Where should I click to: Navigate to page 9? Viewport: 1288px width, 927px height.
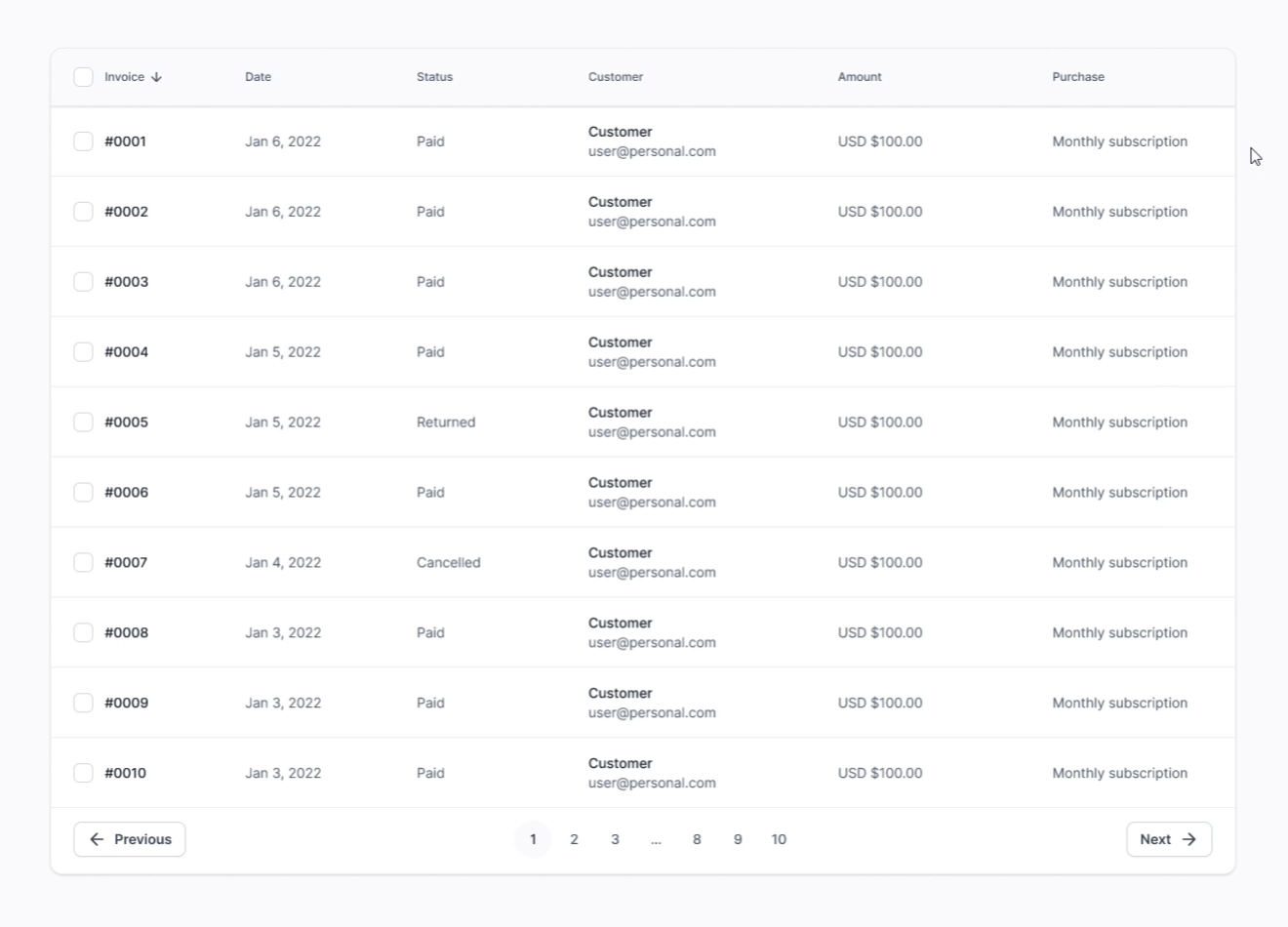738,839
